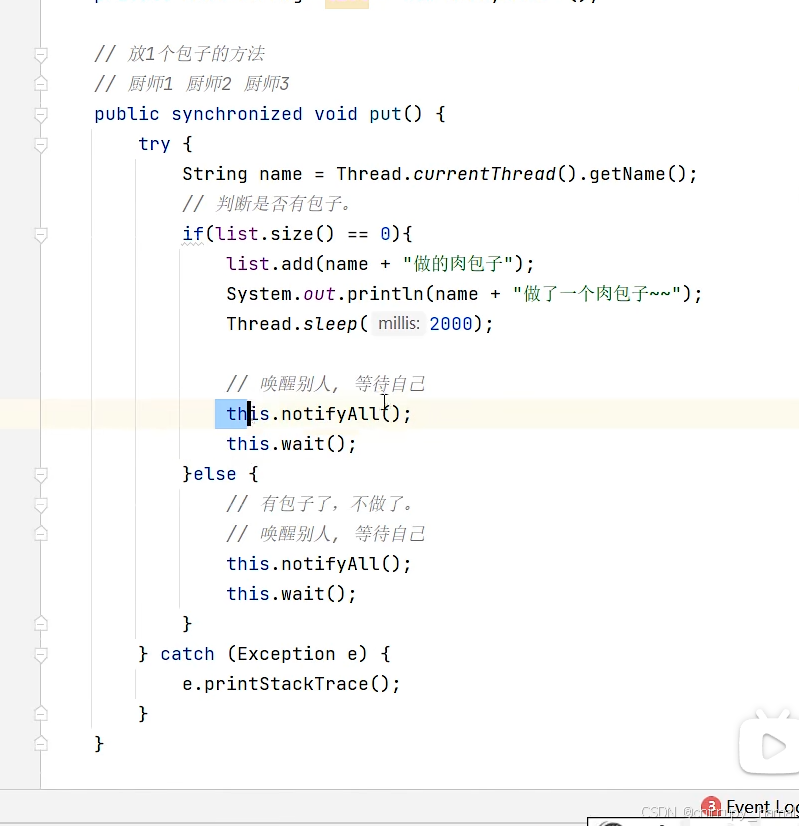Click currentThread in the name assignment

point(485,174)
